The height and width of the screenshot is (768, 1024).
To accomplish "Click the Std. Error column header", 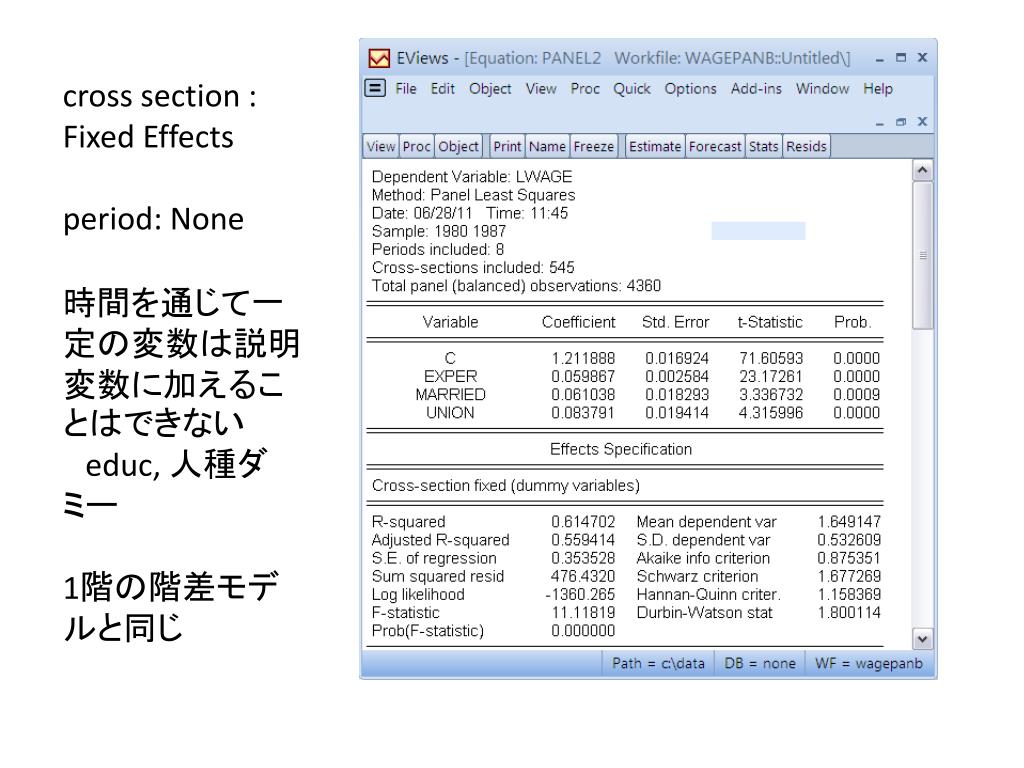I will (x=675, y=322).
